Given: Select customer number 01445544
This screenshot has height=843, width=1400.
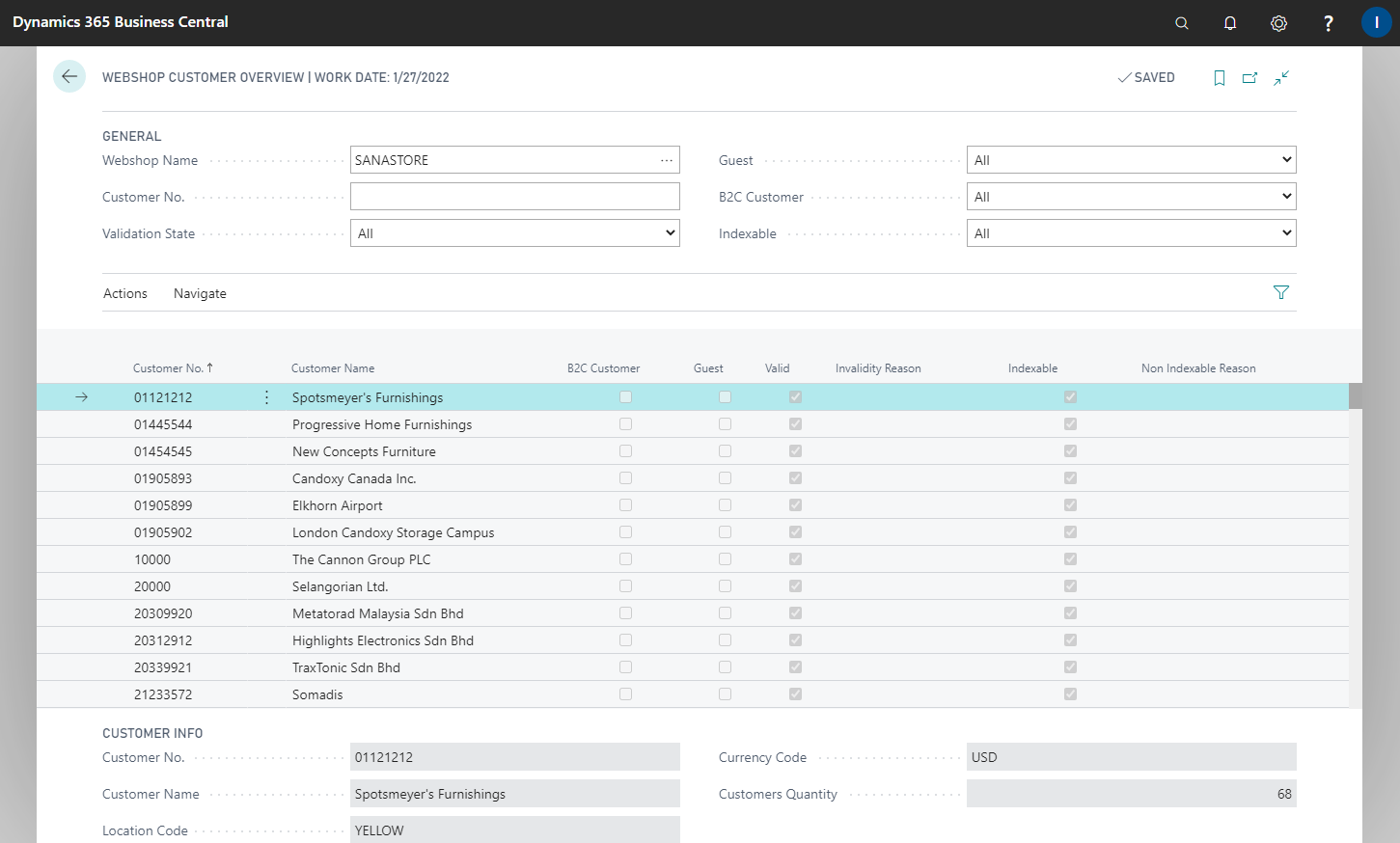Looking at the screenshot, I should [x=163, y=424].
